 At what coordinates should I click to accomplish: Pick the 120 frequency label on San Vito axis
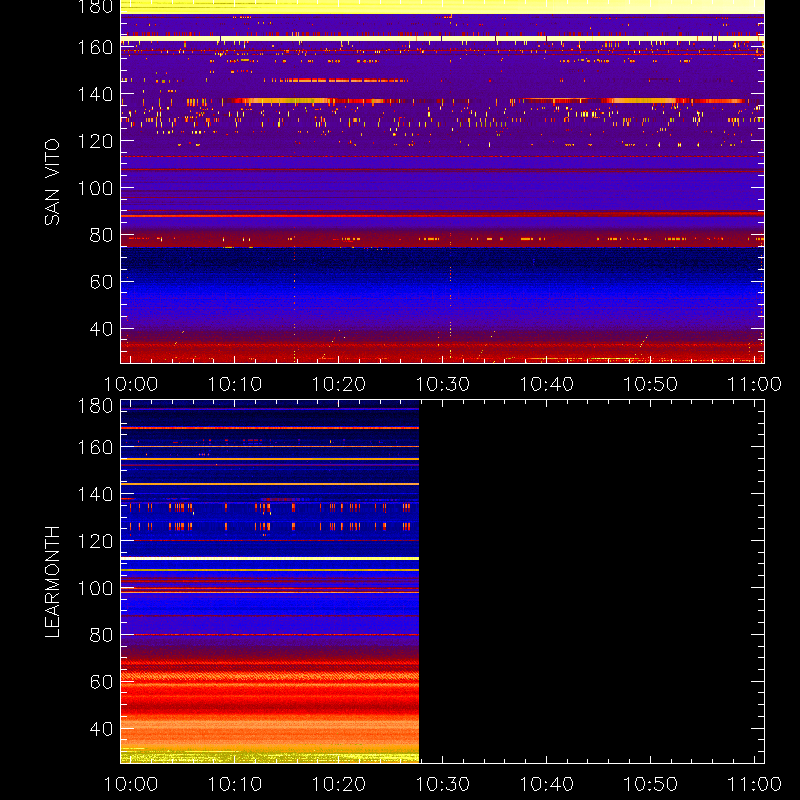(x=95, y=141)
